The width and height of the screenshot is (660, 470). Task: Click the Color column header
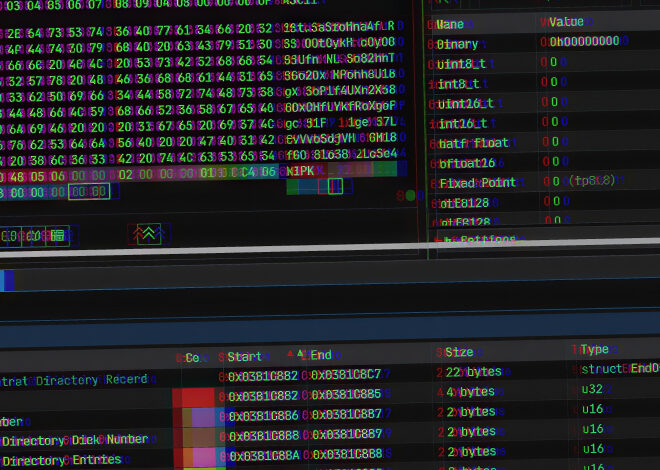(x=192, y=358)
